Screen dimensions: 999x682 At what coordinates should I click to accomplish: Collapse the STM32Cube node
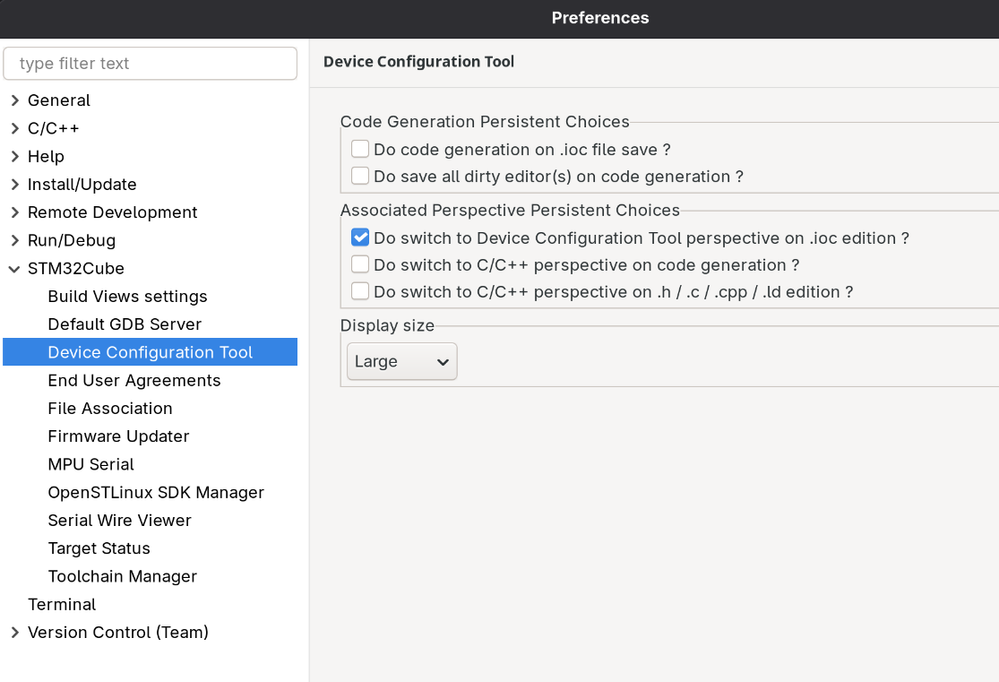15,268
